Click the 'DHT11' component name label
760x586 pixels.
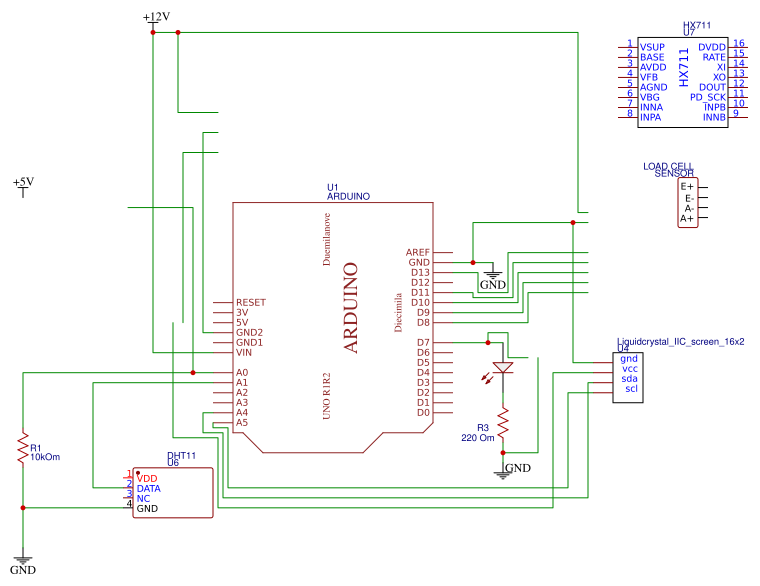(181, 456)
